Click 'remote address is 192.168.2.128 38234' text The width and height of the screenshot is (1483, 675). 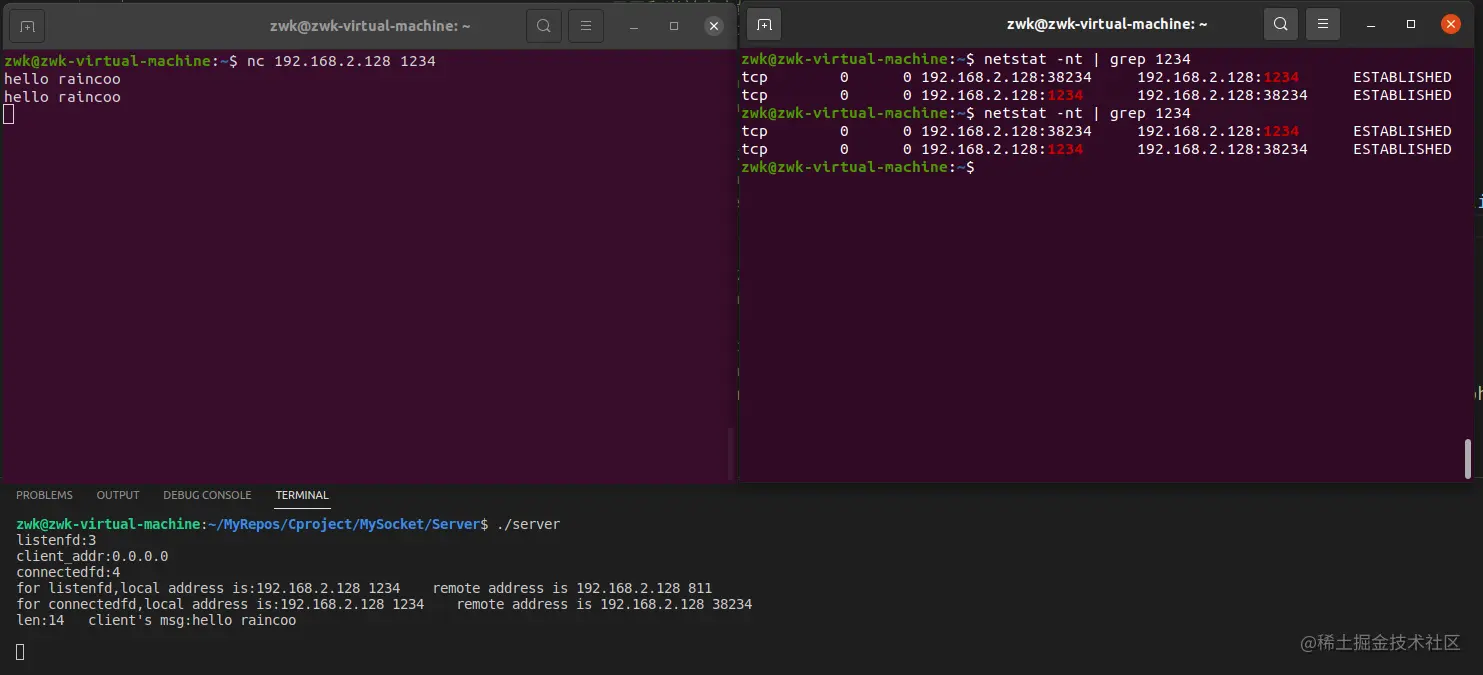click(604, 604)
